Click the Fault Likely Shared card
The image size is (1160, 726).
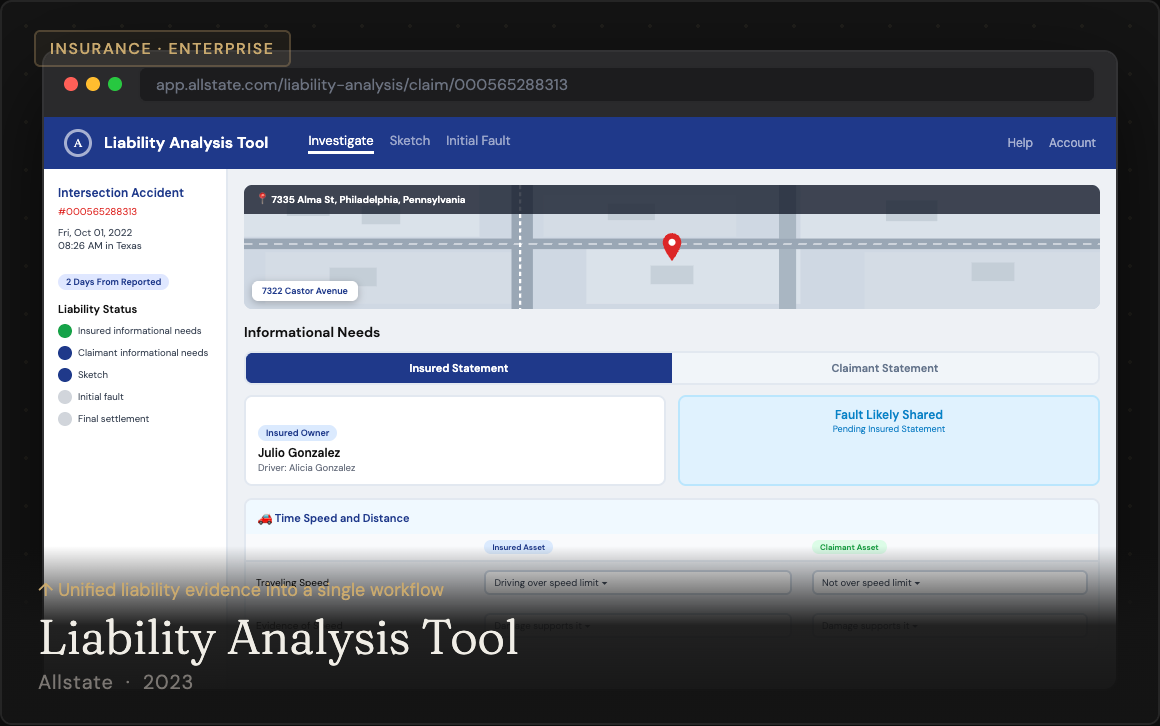pyautogui.click(x=888, y=440)
